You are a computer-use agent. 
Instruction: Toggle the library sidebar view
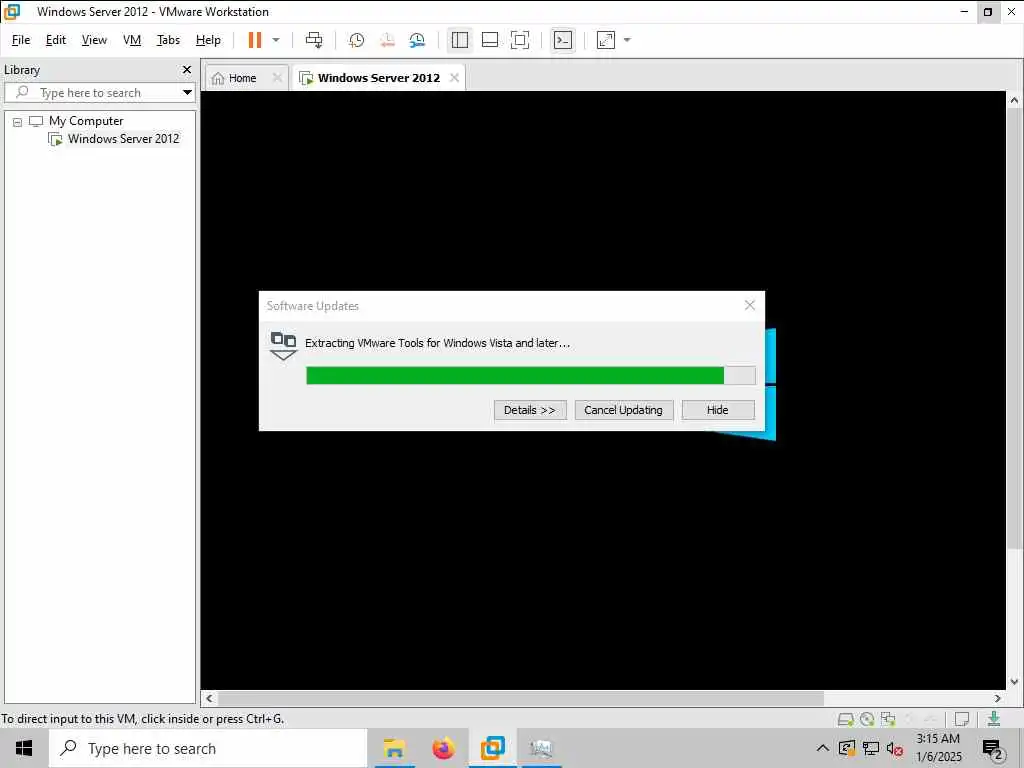tap(460, 40)
